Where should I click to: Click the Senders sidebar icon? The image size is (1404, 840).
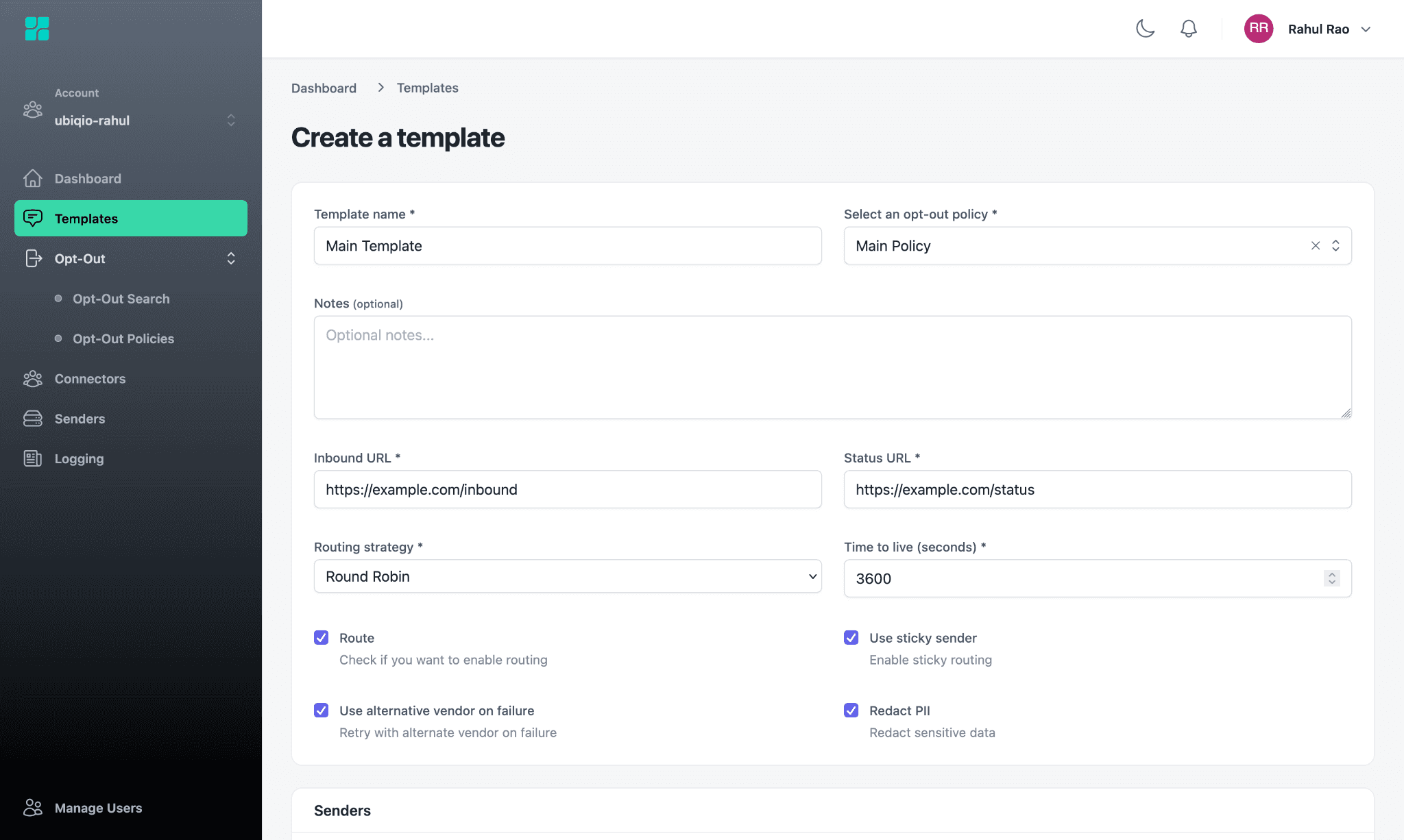(x=32, y=419)
